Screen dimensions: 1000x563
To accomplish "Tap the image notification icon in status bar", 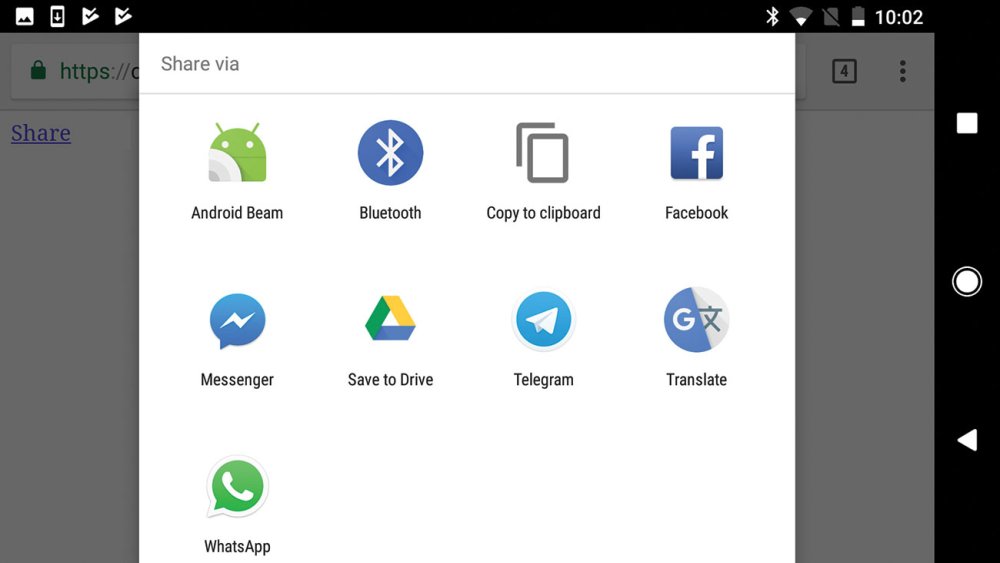I will (25, 17).
